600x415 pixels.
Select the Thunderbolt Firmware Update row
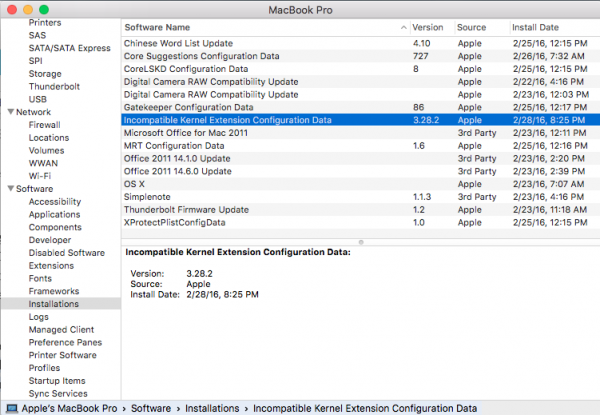tap(186, 209)
